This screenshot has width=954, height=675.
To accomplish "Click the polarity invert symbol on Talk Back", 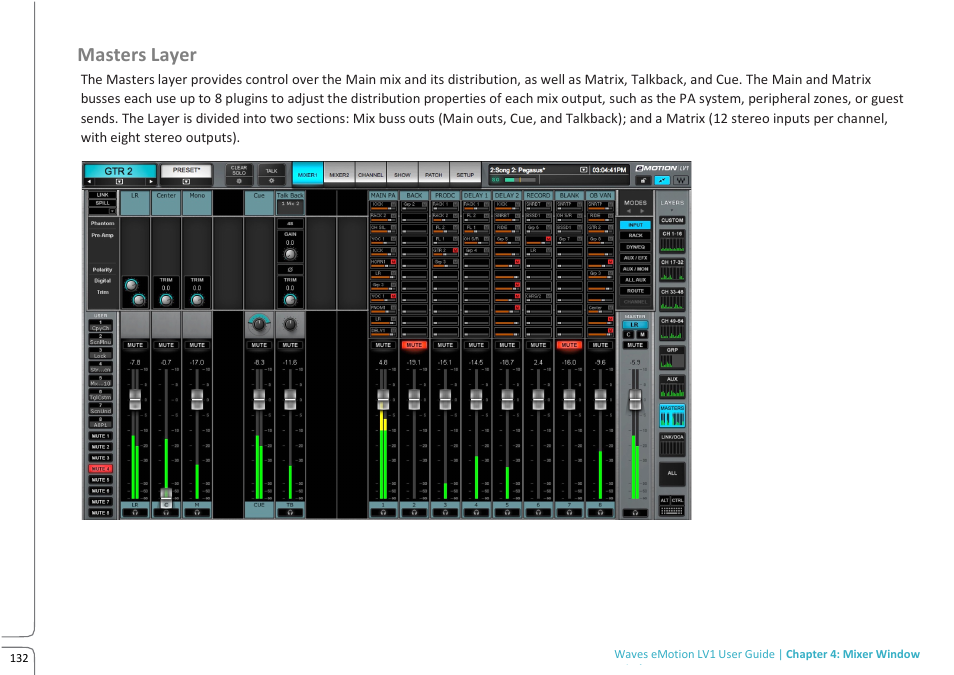I will 290,269.
